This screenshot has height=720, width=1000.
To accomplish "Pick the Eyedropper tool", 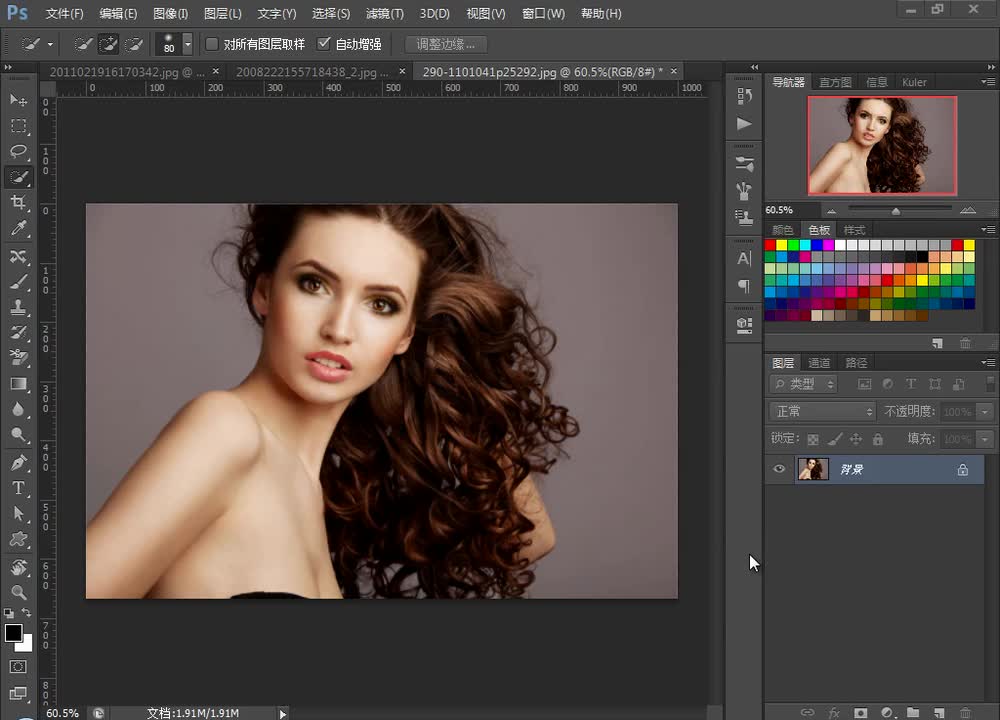I will 18,229.
